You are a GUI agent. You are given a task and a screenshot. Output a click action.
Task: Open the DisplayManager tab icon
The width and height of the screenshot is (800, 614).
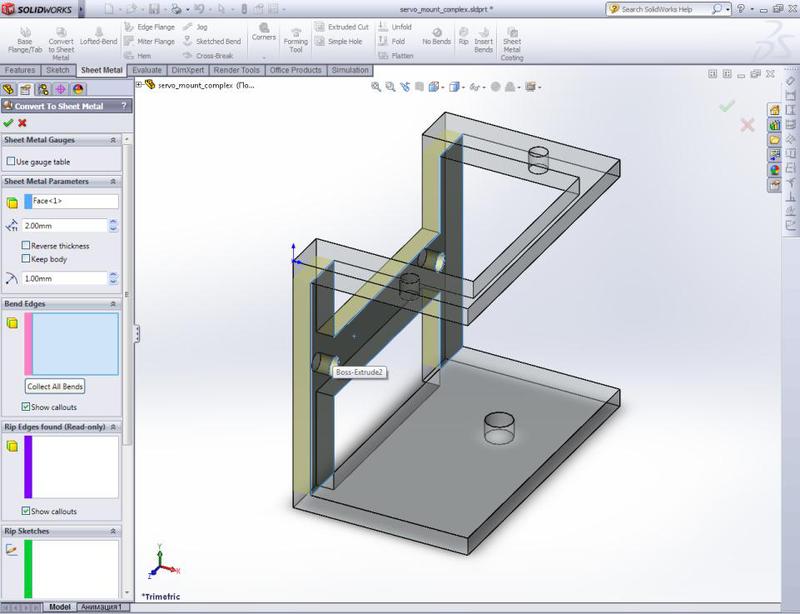[78, 89]
